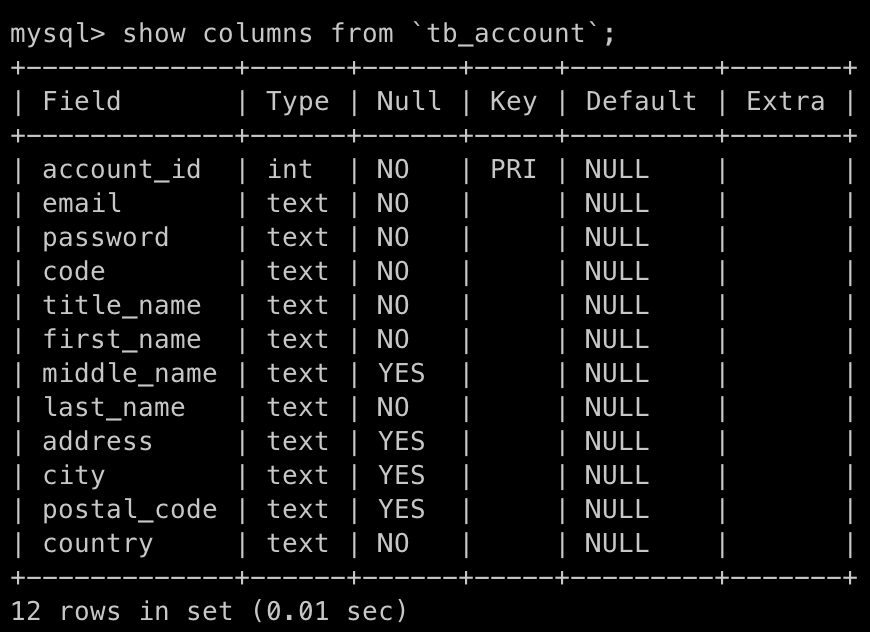The image size is (870, 632).
Task: Click the Type column header
Action: (298, 101)
